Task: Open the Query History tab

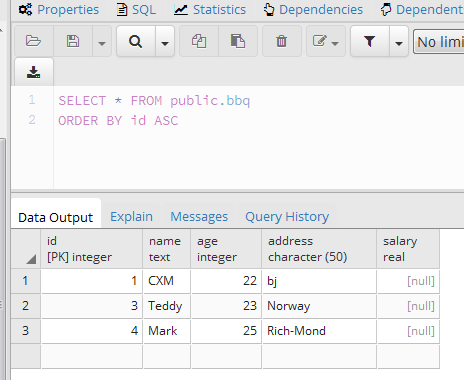Action: coord(287,217)
